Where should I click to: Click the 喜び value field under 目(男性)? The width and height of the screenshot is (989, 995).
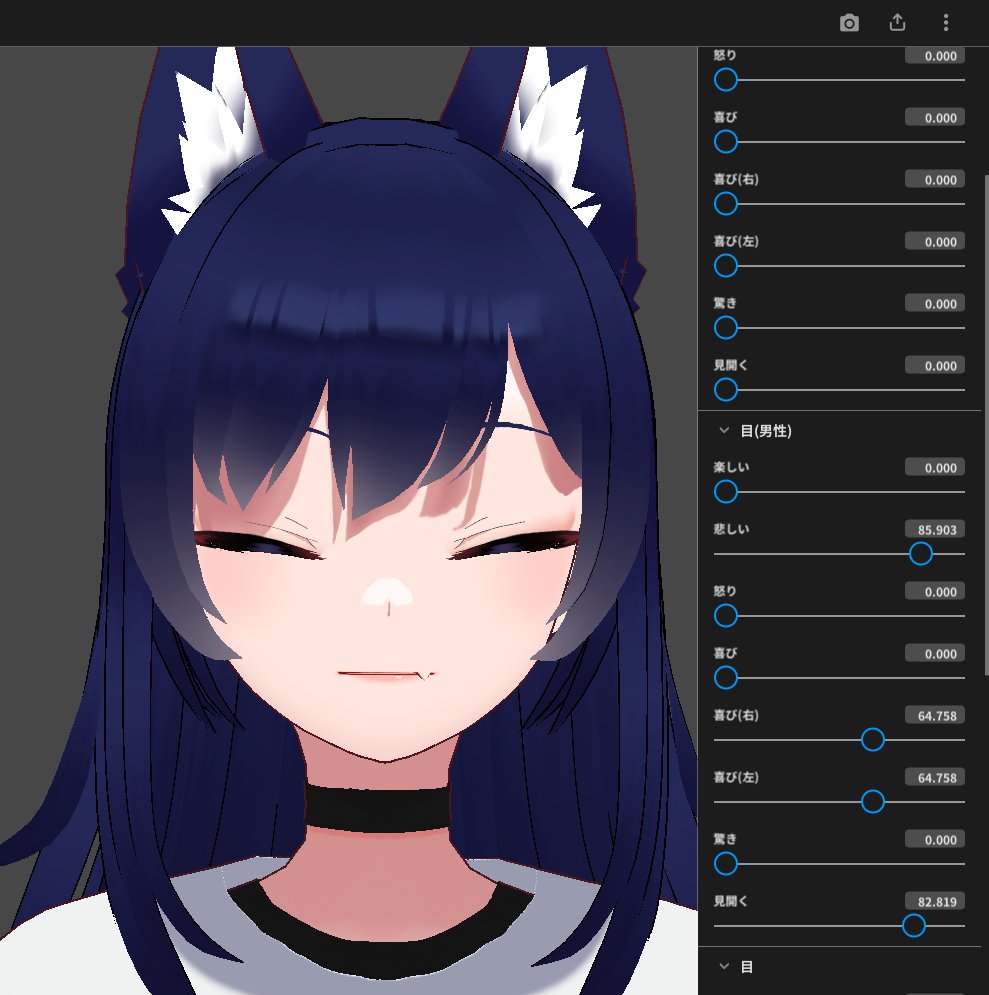[x=934, y=654]
